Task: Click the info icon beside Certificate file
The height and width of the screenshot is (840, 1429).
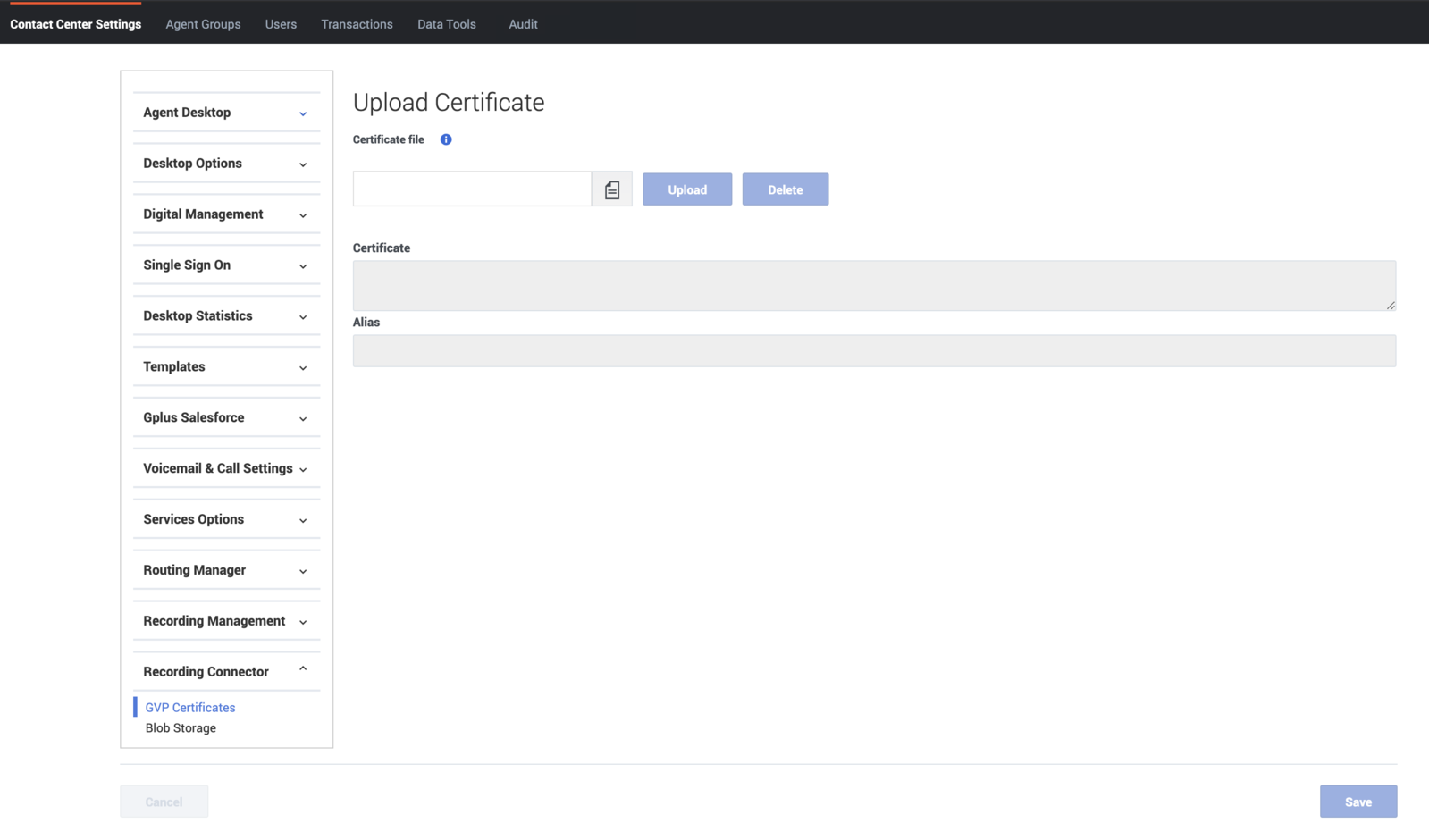Action: (446, 139)
